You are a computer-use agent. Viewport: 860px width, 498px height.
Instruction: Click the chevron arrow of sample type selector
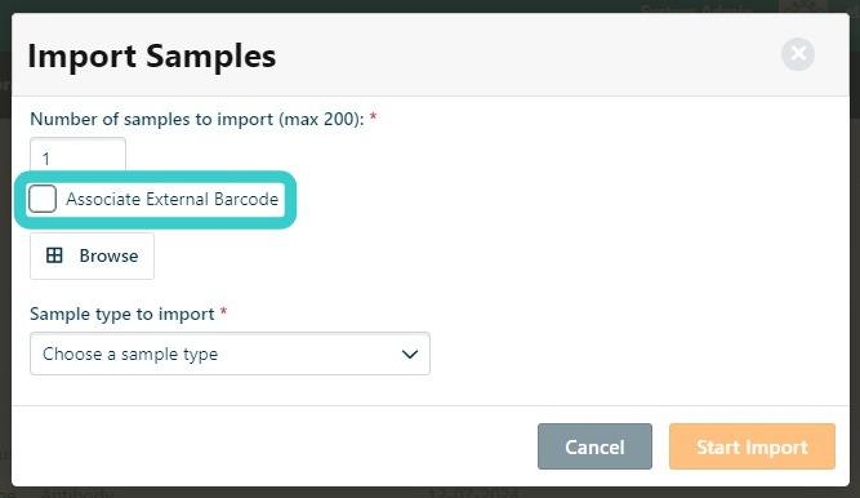point(409,354)
